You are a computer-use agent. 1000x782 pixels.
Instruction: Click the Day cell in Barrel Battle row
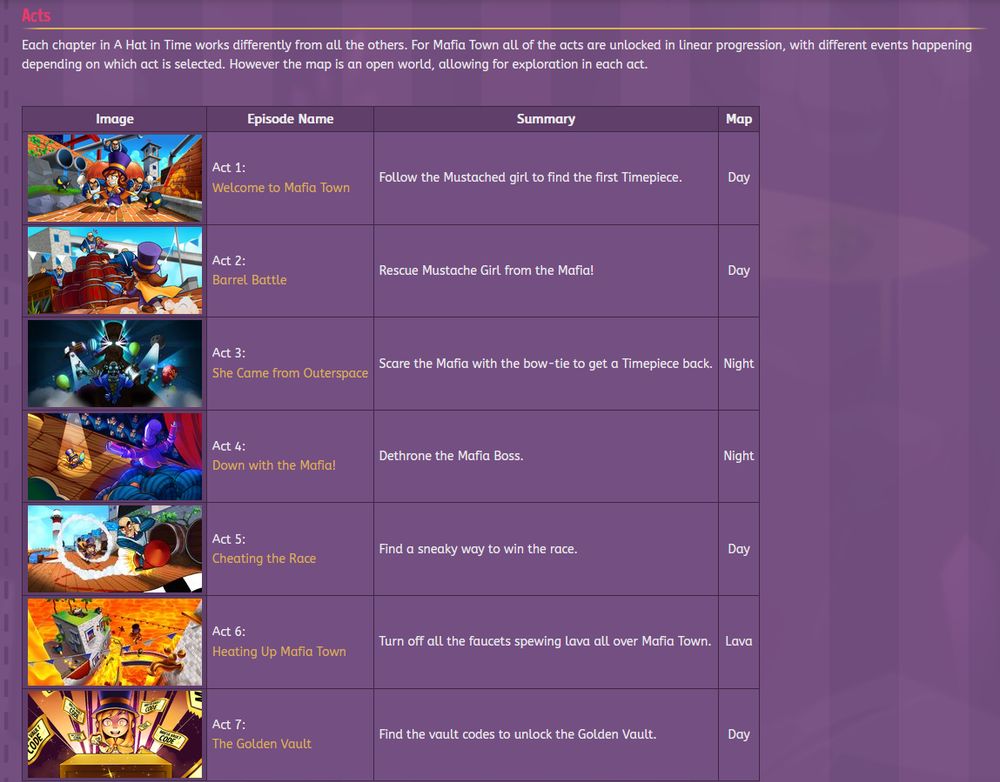click(x=739, y=270)
